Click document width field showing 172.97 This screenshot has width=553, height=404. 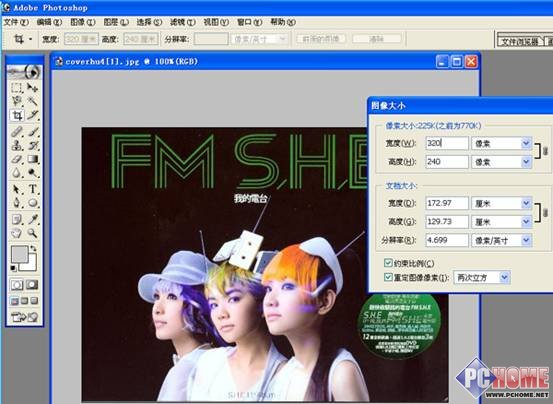(447, 203)
